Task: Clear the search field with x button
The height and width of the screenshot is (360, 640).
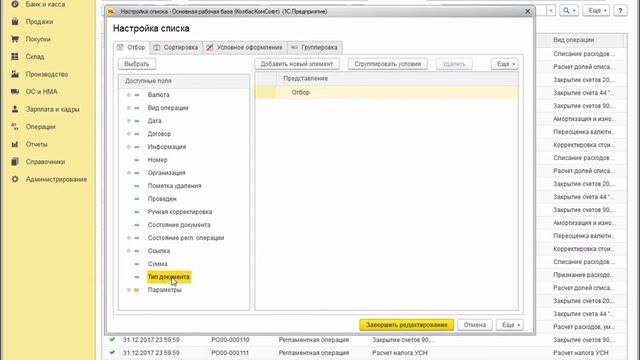Action: tap(551, 11)
